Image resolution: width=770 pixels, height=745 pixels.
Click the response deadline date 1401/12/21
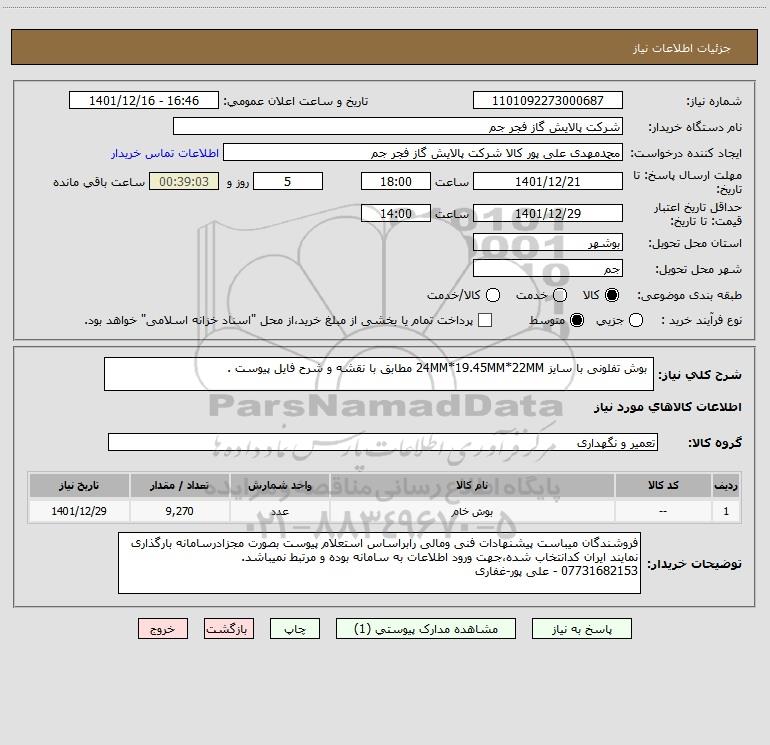[548, 181]
